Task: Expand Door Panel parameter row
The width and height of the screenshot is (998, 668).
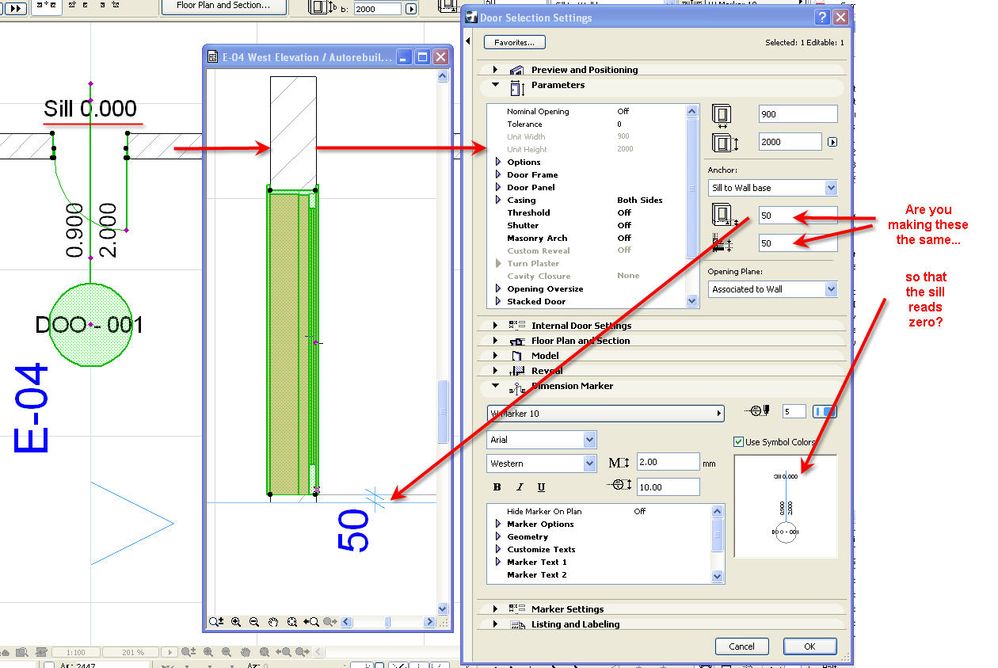Action: [498, 187]
